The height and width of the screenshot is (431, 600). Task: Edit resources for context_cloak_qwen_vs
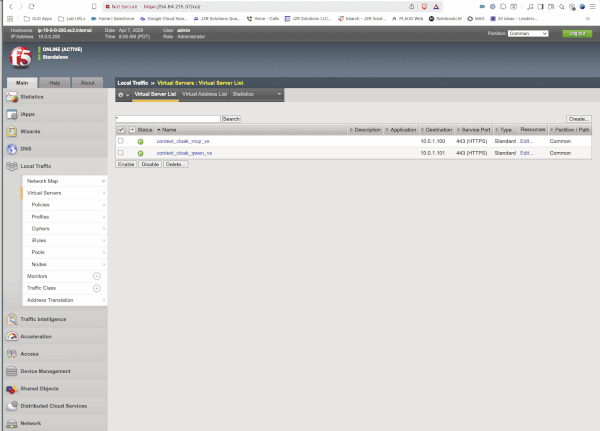pyautogui.click(x=526, y=153)
